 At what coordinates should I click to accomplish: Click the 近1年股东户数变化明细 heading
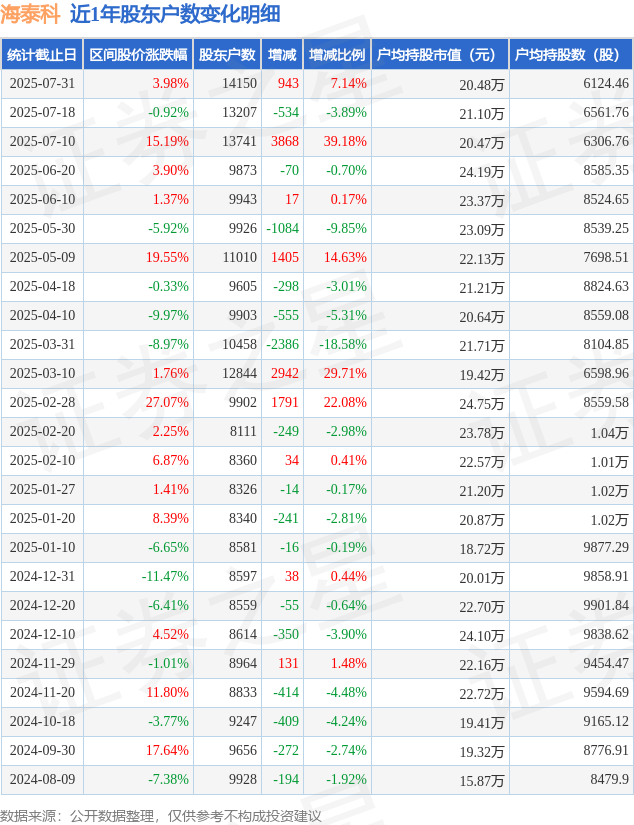175,14
